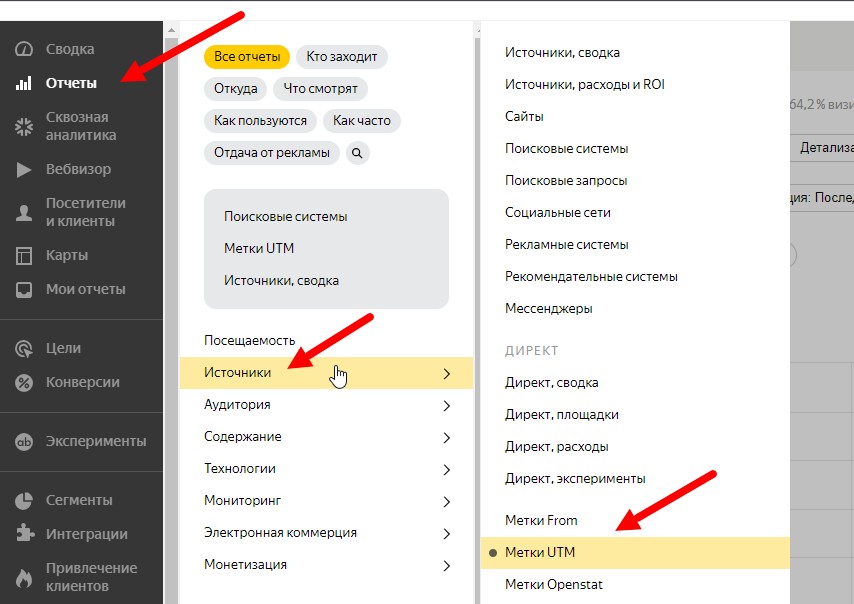Click the Посетители и клиенты person icon
This screenshot has width=854, height=604.
coord(25,212)
